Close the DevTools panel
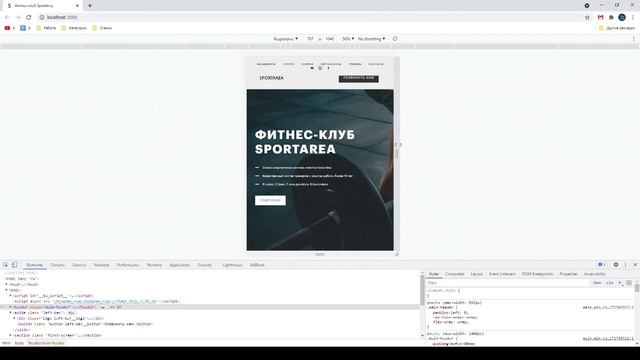The height and width of the screenshot is (360, 640). pyautogui.click(x=635, y=265)
